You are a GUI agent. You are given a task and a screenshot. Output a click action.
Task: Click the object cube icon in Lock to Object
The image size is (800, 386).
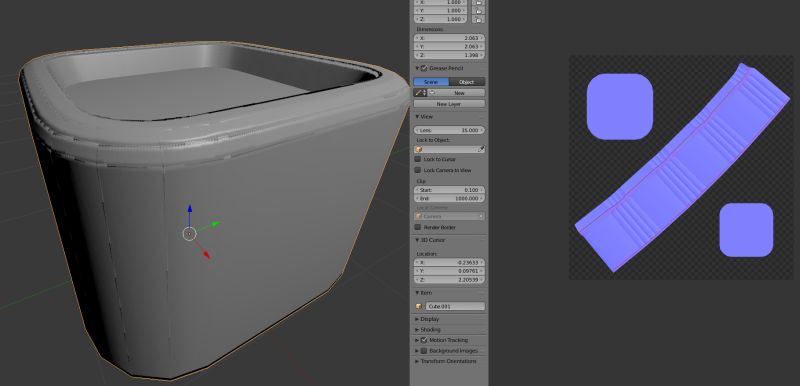419,149
